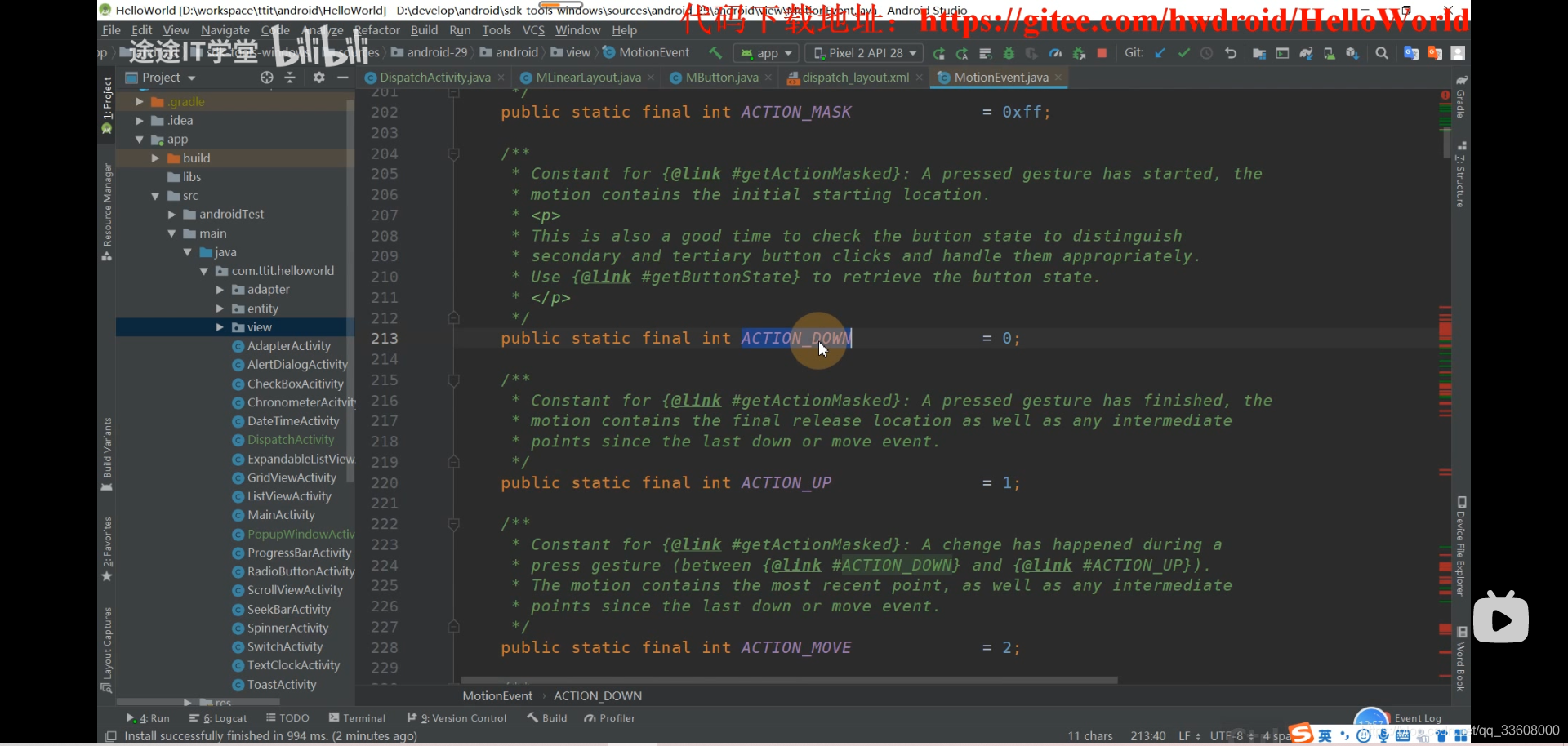Viewport: 1568px width, 746px height.
Task: Click Git Update Project blue arrow
Action: coord(1160,53)
